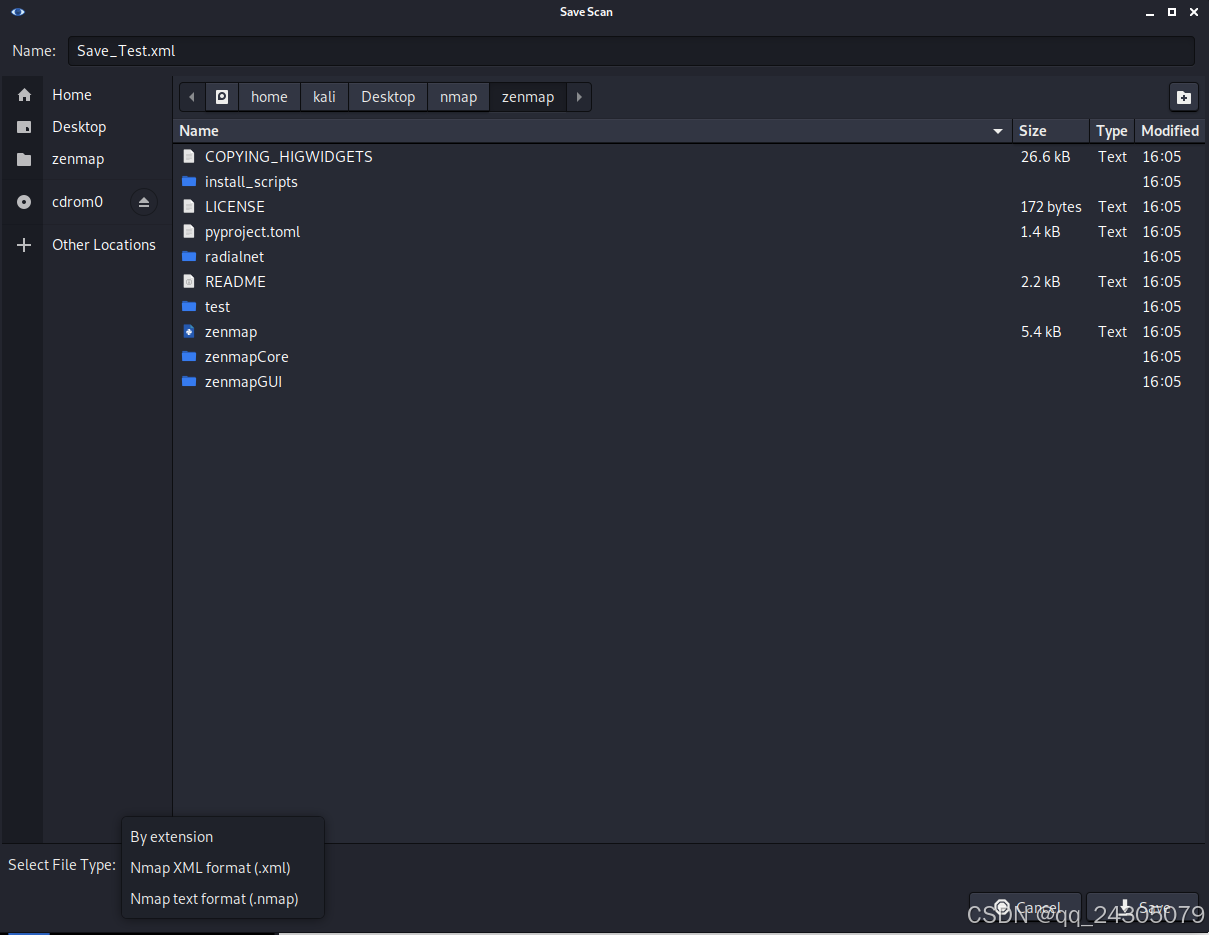
Task: Click the 2.2 kB size value
Action: 1041,282
